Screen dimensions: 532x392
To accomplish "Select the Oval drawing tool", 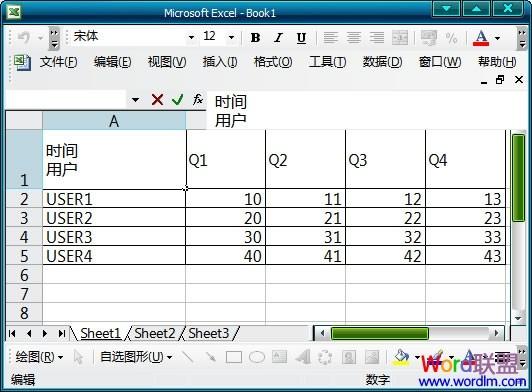I will [x=257, y=357].
